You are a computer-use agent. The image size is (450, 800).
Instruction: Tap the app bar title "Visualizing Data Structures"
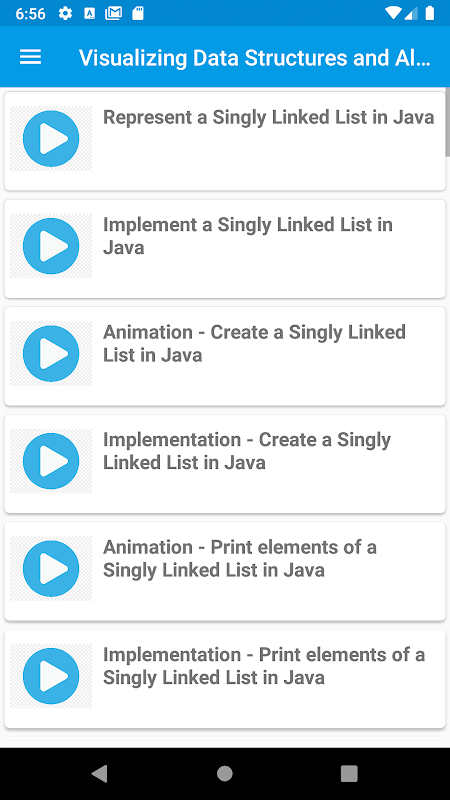tap(255, 58)
